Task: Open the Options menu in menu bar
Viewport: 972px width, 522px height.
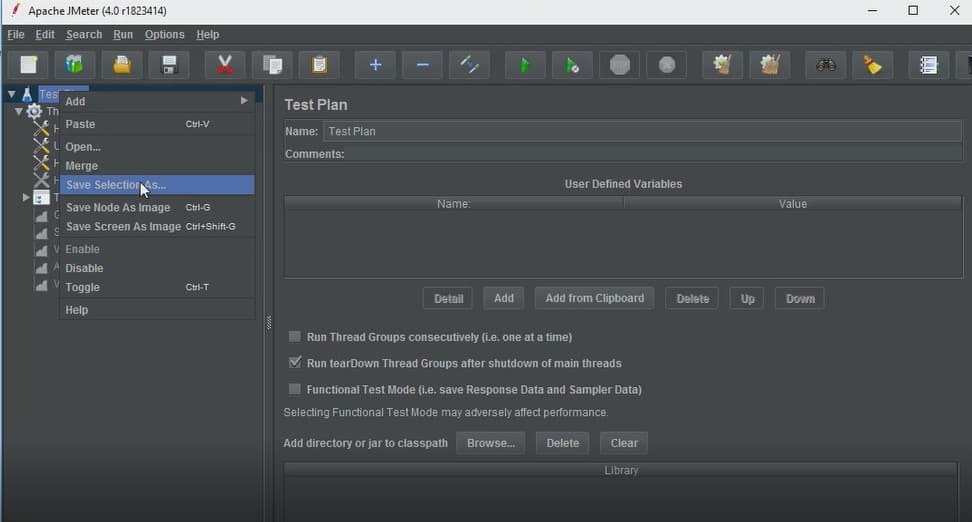Action: [x=164, y=35]
